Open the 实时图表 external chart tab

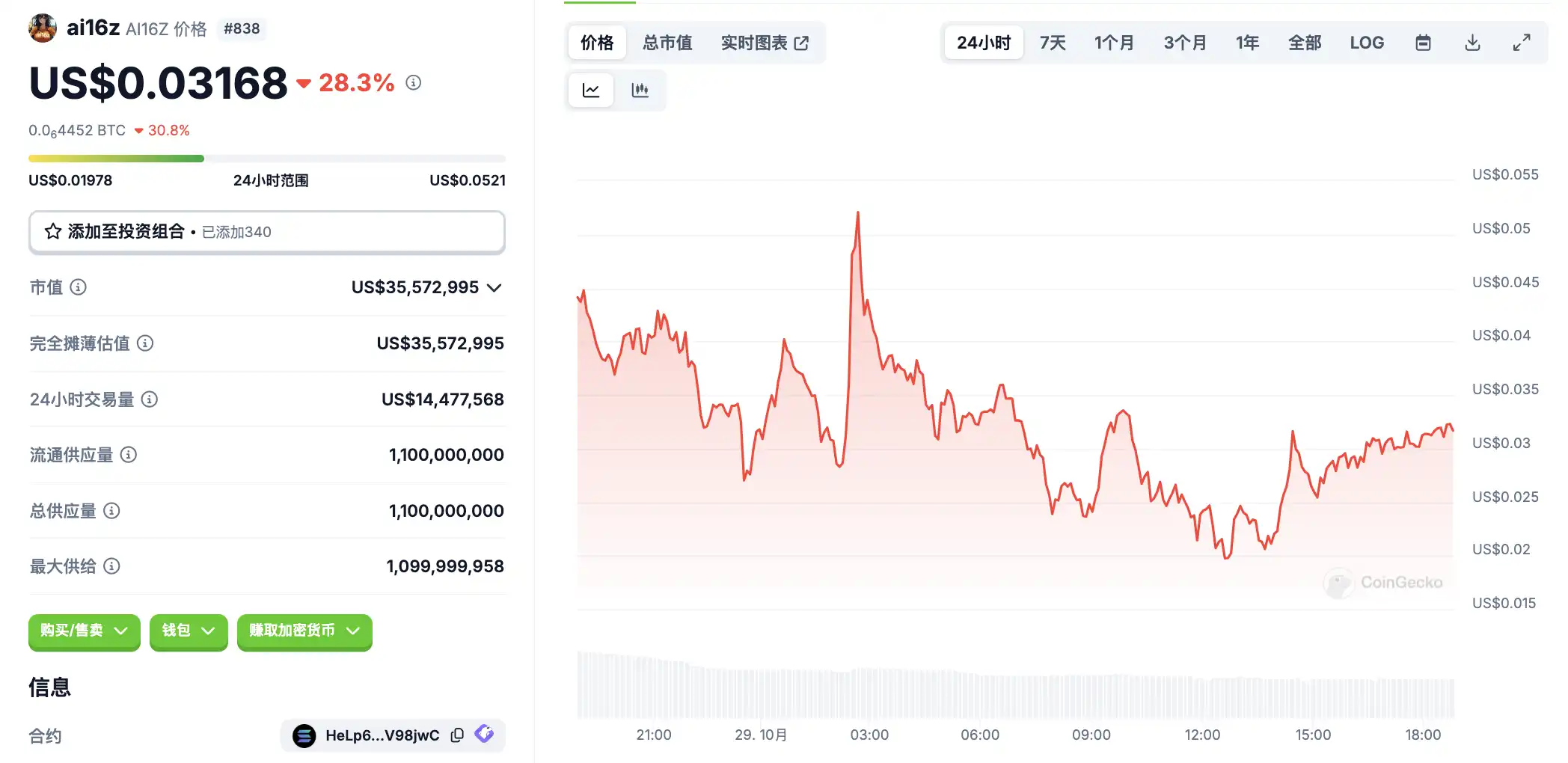tap(764, 43)
